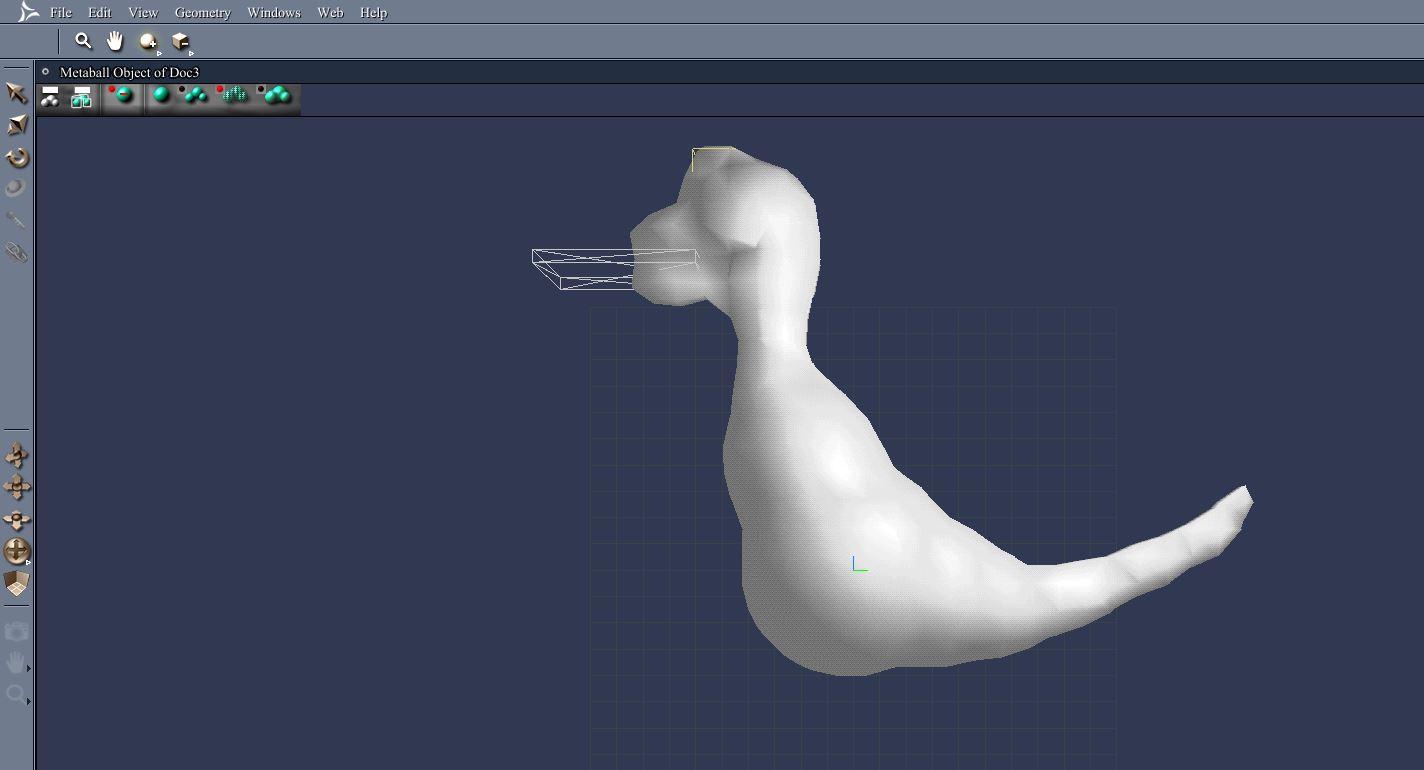This screenshot has width=1424, height=770.
Task: Open the File menu
Action: pyautogui.click(x=61, y=12)
